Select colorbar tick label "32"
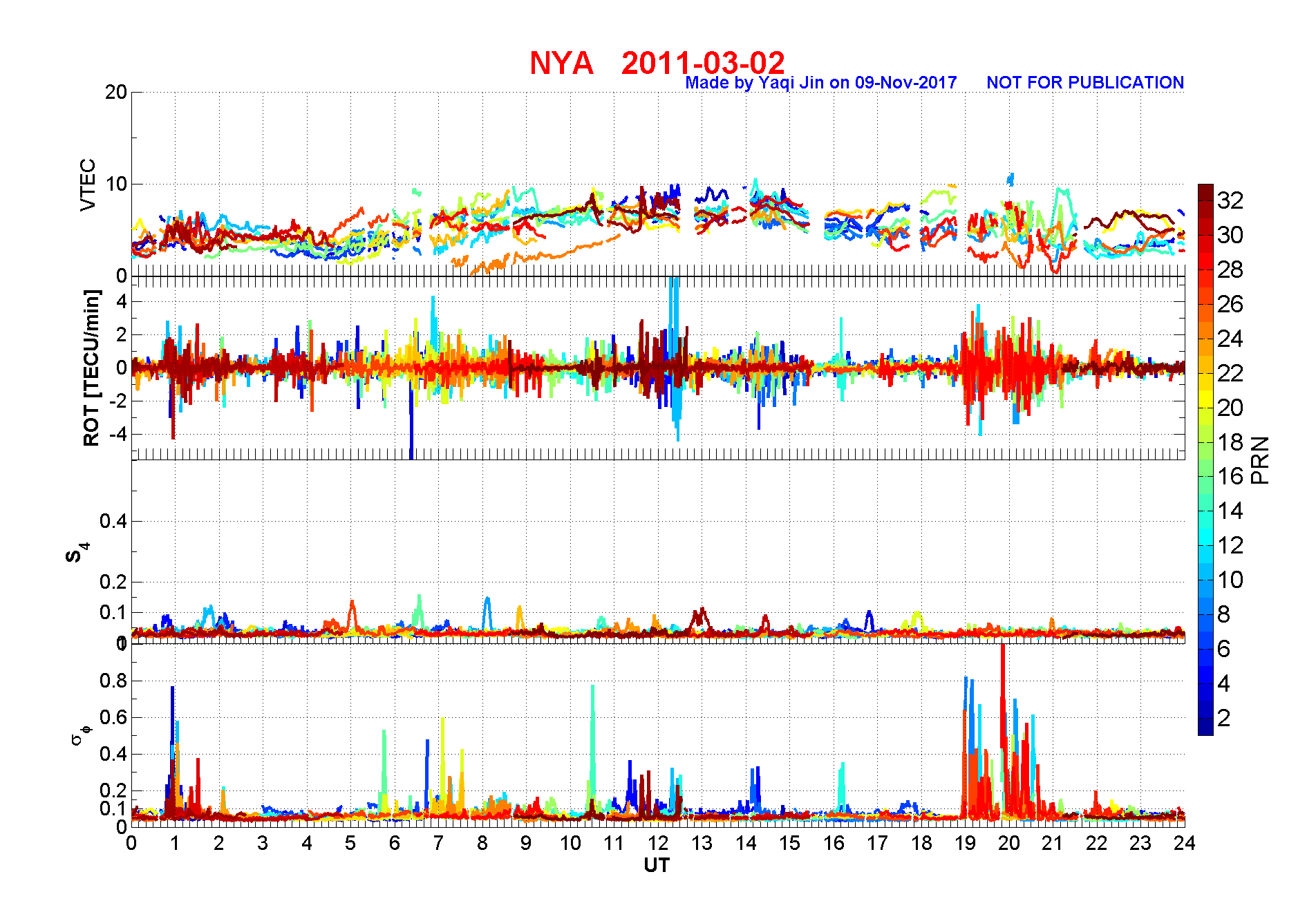 coord(1230,200)
